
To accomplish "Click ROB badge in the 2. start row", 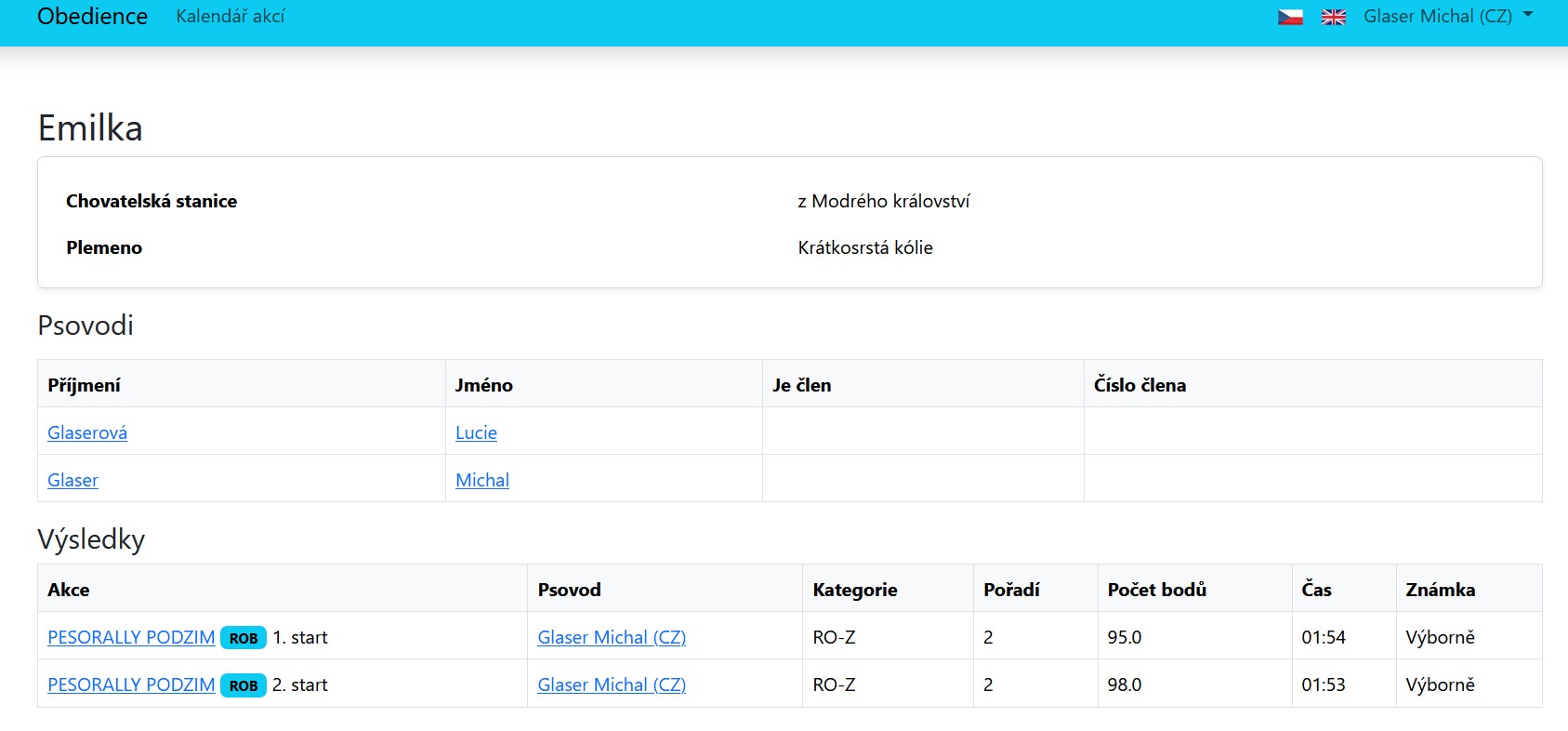I will pos(244,685).
